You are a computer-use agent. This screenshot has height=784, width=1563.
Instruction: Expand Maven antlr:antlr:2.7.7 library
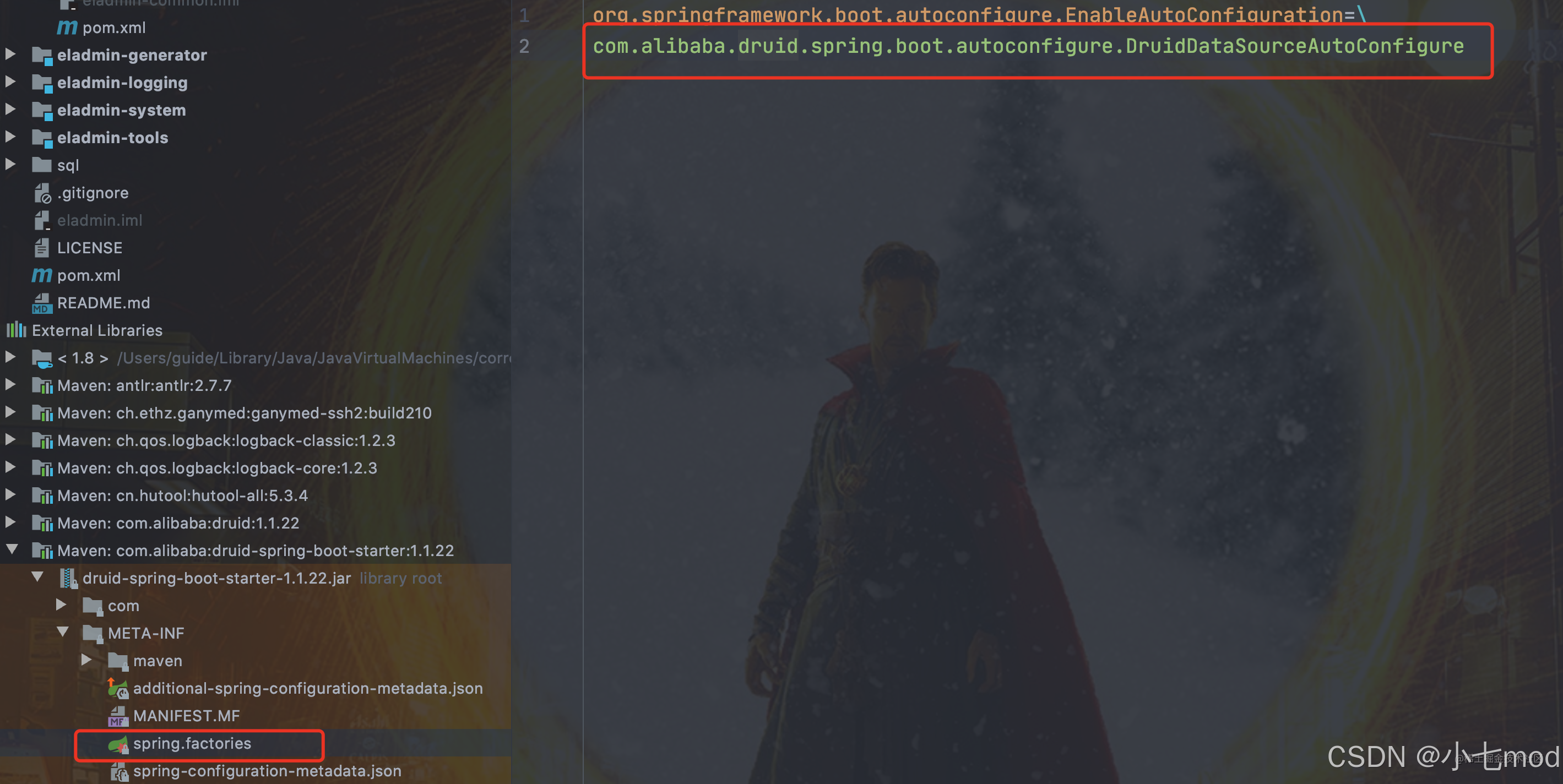coord(10,384)
